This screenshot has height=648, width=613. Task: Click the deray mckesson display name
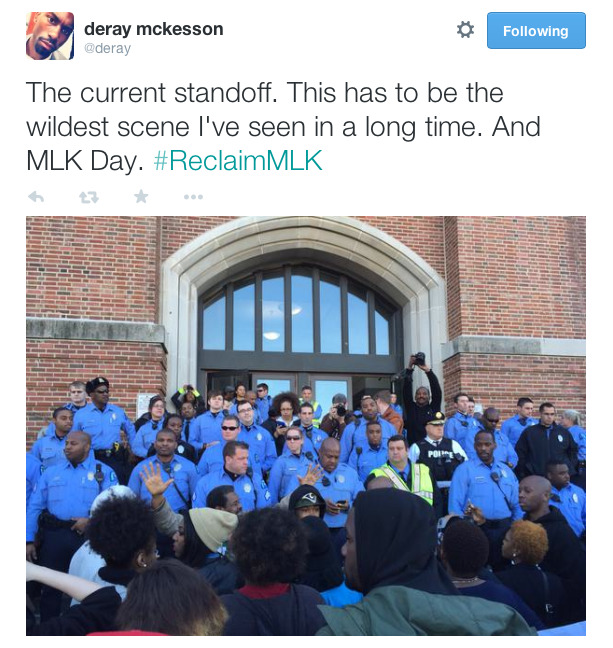pyautogui.click(x=153, y=29)
